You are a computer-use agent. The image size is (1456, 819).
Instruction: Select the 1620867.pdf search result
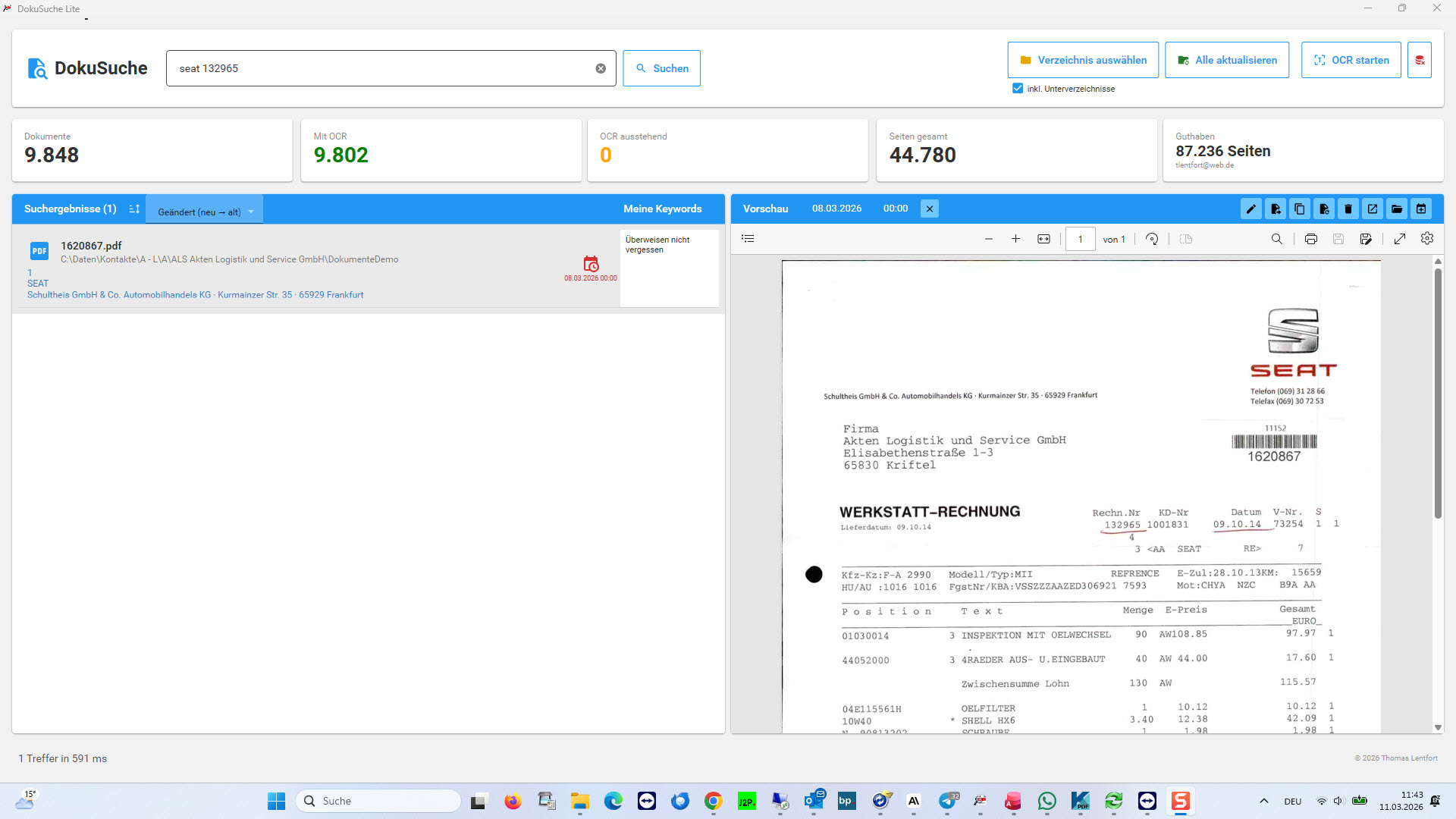click(91, 246)
